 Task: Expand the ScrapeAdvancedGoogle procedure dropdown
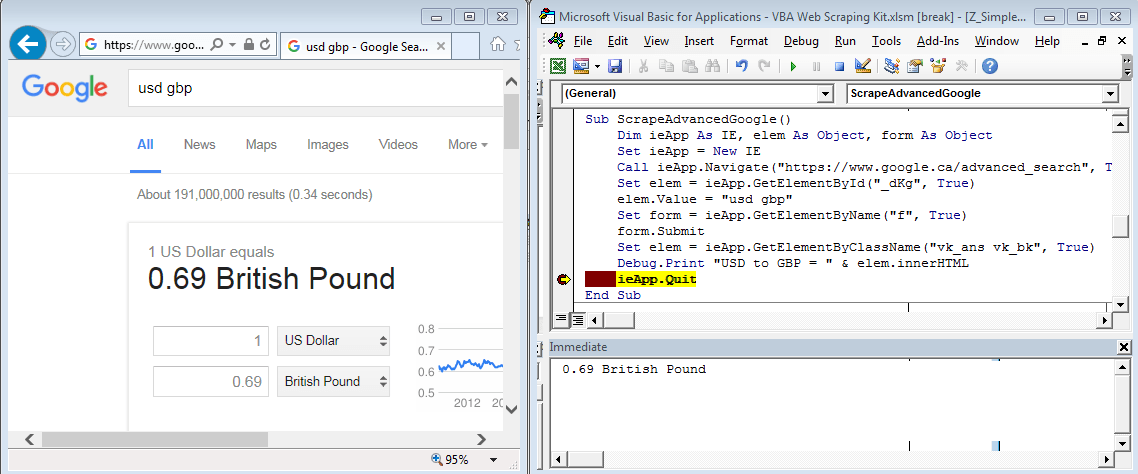(1110, 94)
